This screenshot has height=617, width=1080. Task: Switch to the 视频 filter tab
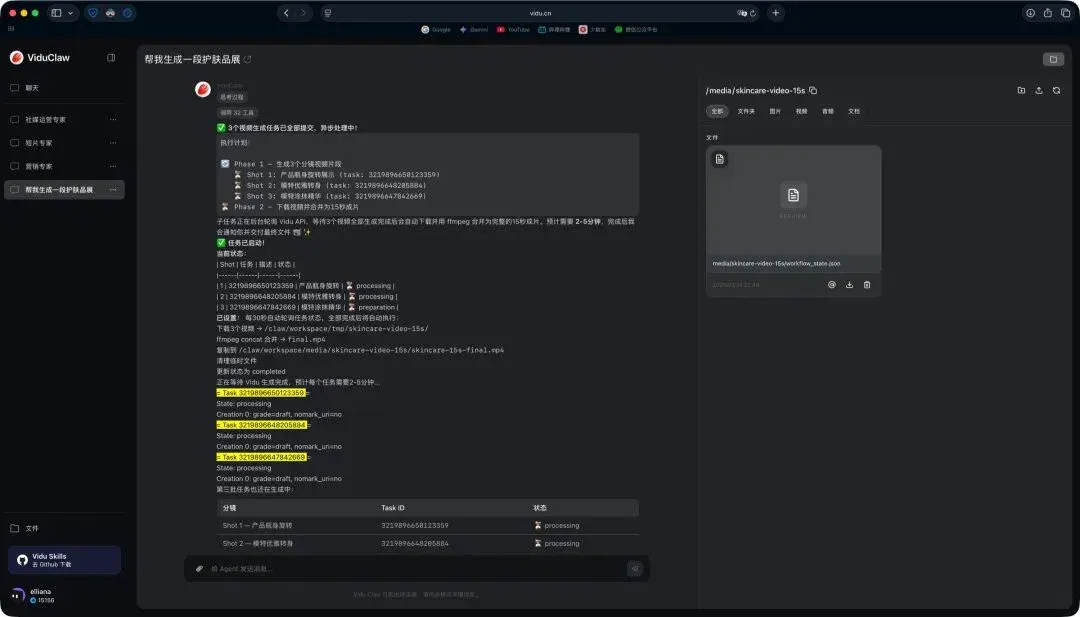pos(802,111)
